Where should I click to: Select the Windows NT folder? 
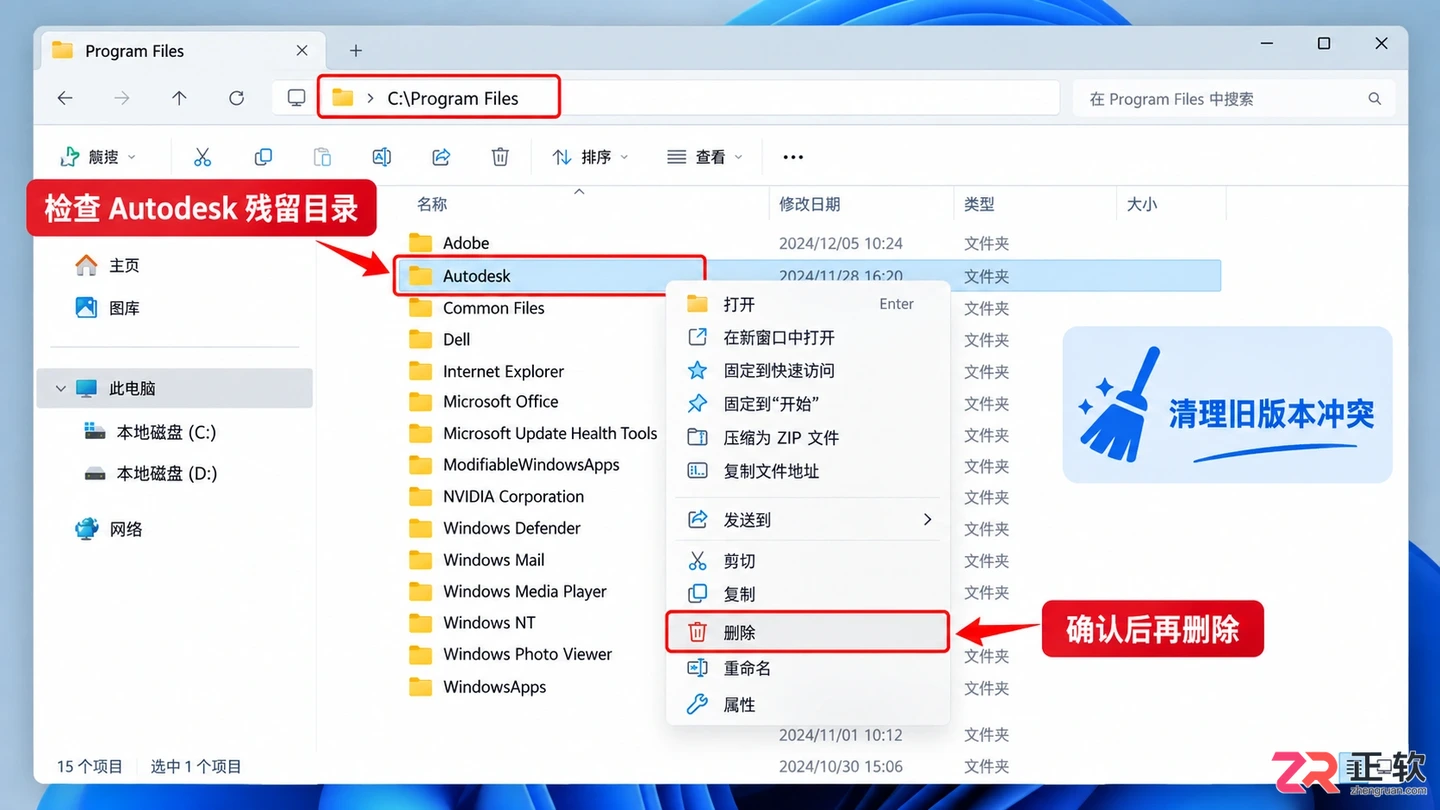tap(472, 623)
